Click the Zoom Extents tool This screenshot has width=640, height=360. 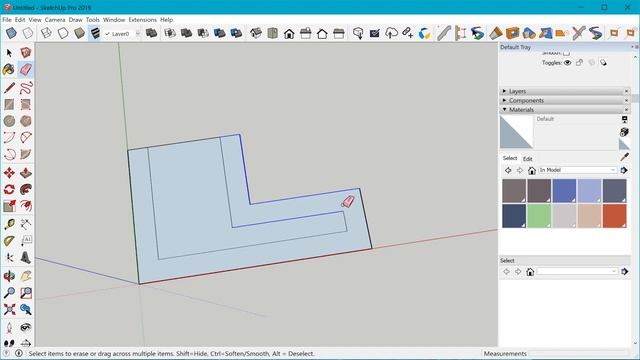pos(9,309)
